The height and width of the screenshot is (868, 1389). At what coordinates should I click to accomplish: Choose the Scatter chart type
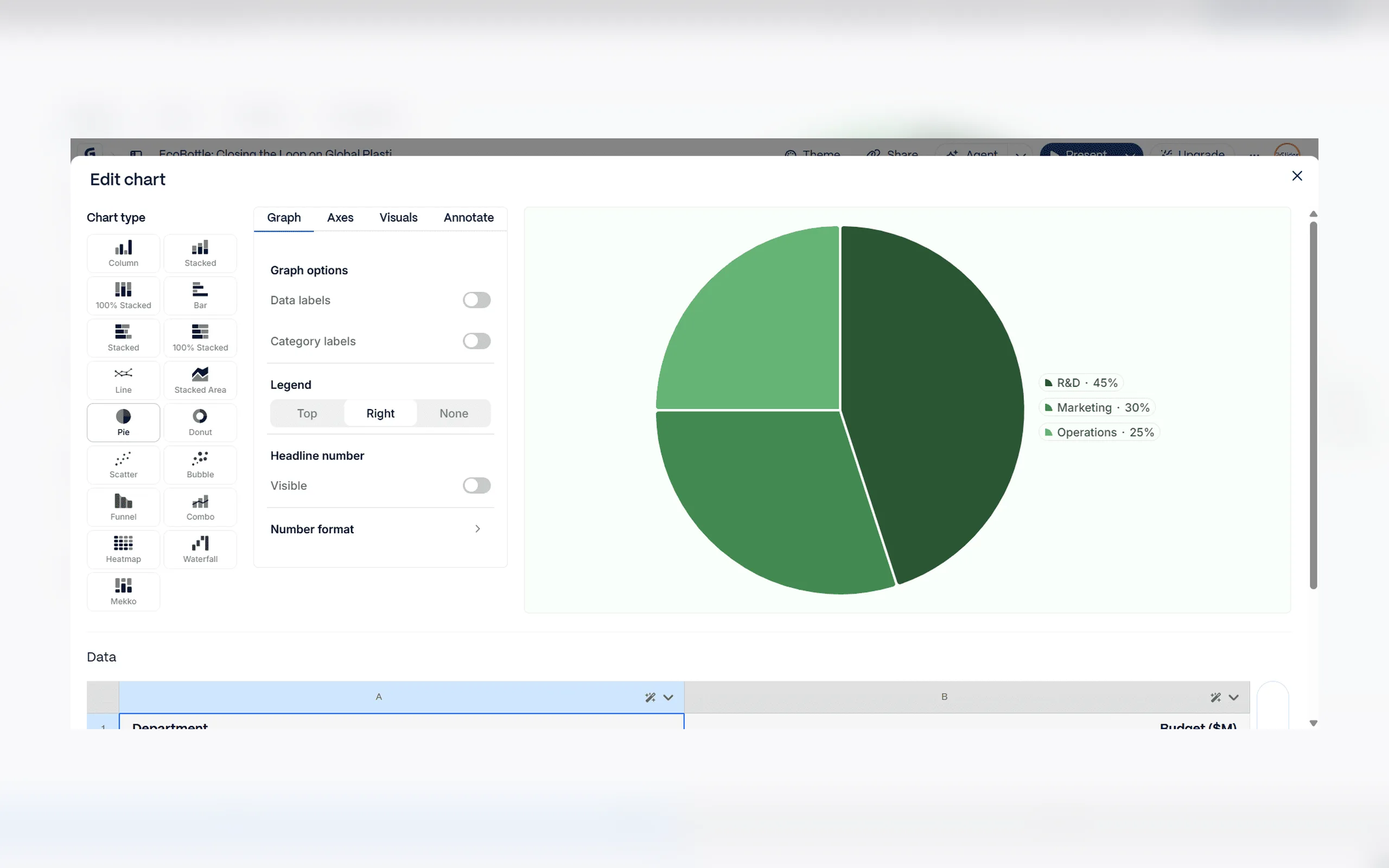[123, 465]
